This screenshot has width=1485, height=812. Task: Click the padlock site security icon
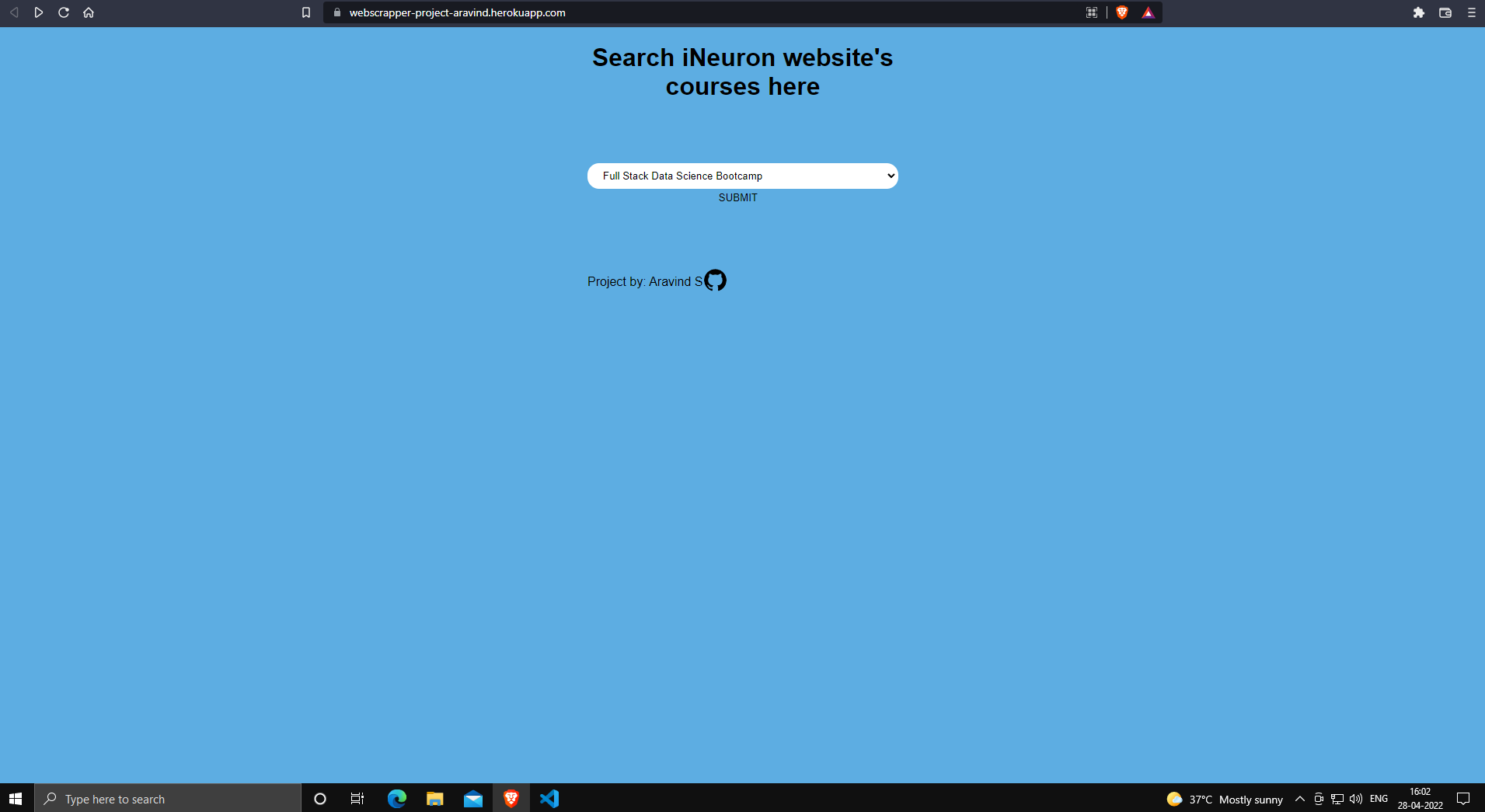[x=337, y=12]
